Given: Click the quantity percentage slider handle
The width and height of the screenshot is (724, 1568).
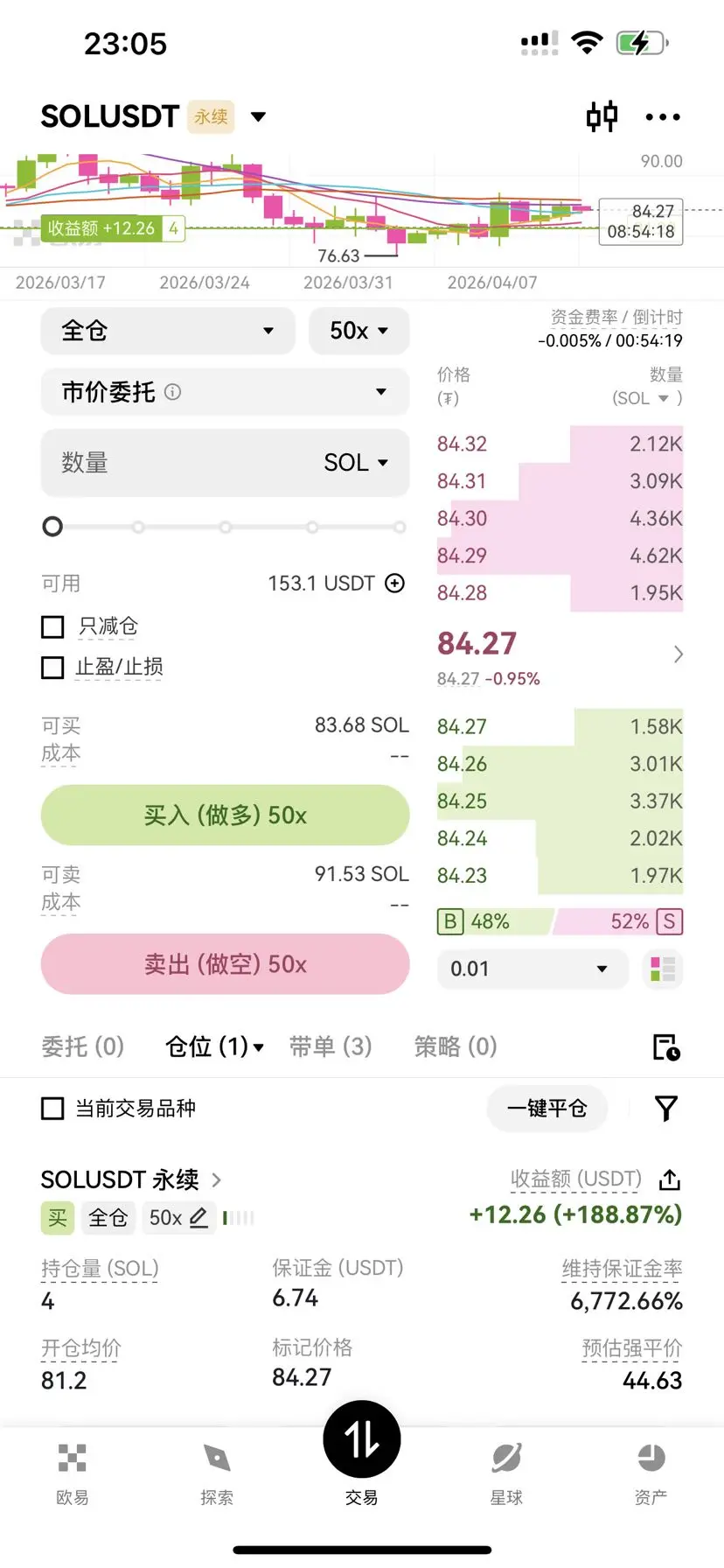Looking at the screenshot, I should [52, 527].
